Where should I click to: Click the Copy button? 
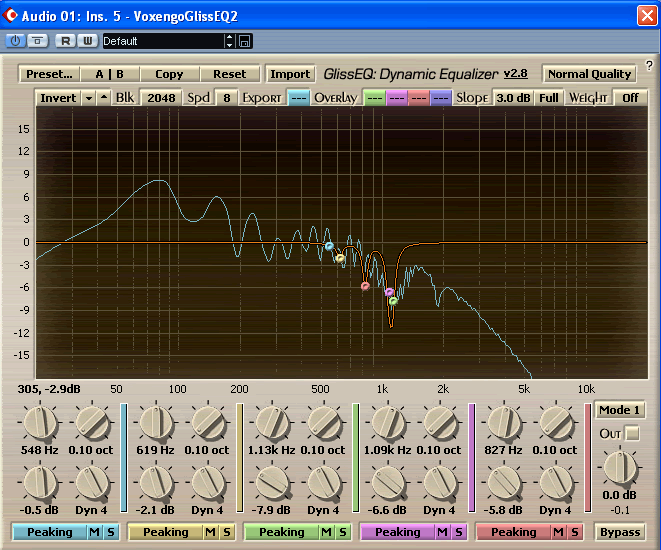pos(169,74)
